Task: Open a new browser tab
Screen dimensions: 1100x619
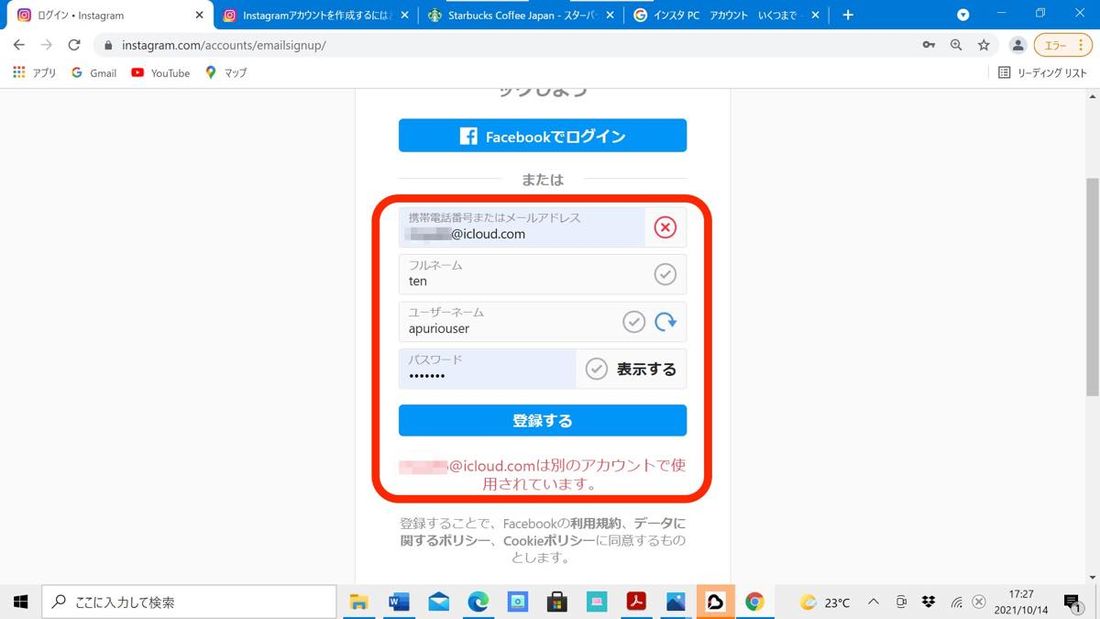Action: [847, 15]
